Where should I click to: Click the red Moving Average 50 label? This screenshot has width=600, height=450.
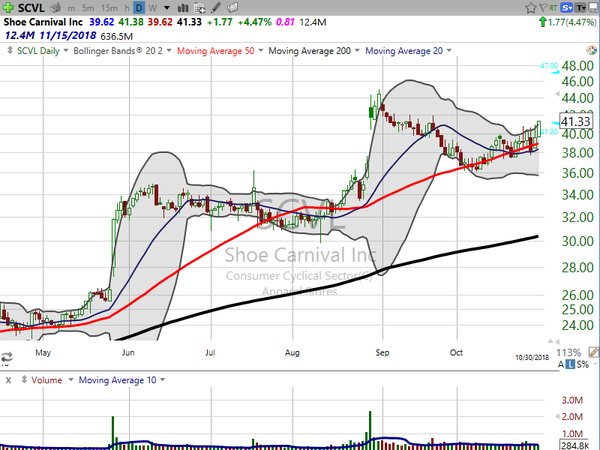(x=216, y=51)
